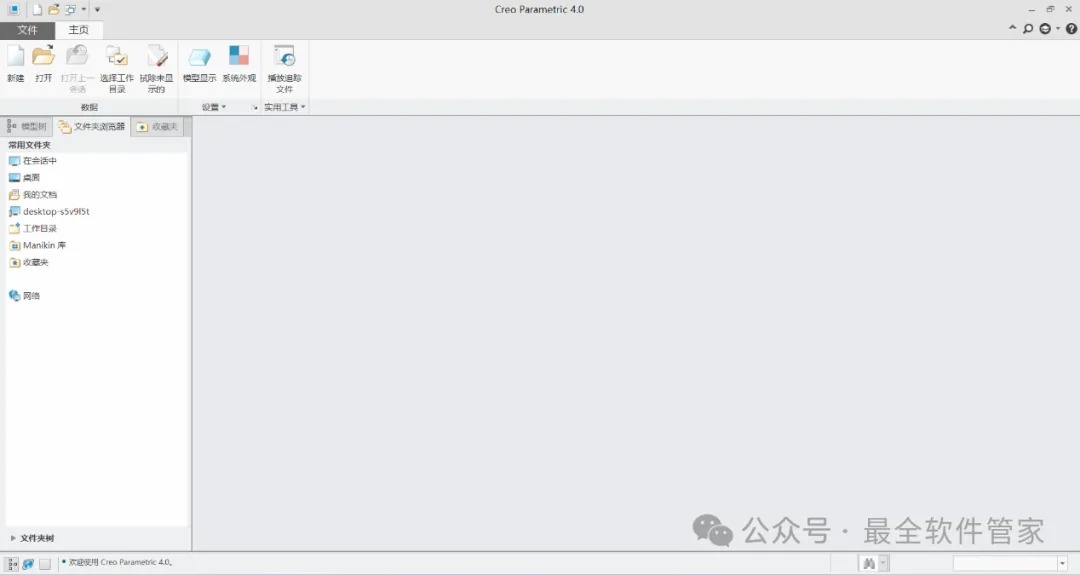This screenshot has height=575, width=1080.
Task: Click the welcome message '欢迎使用 Creo Parametric 4.0'
Action: [x=121, y=563]
